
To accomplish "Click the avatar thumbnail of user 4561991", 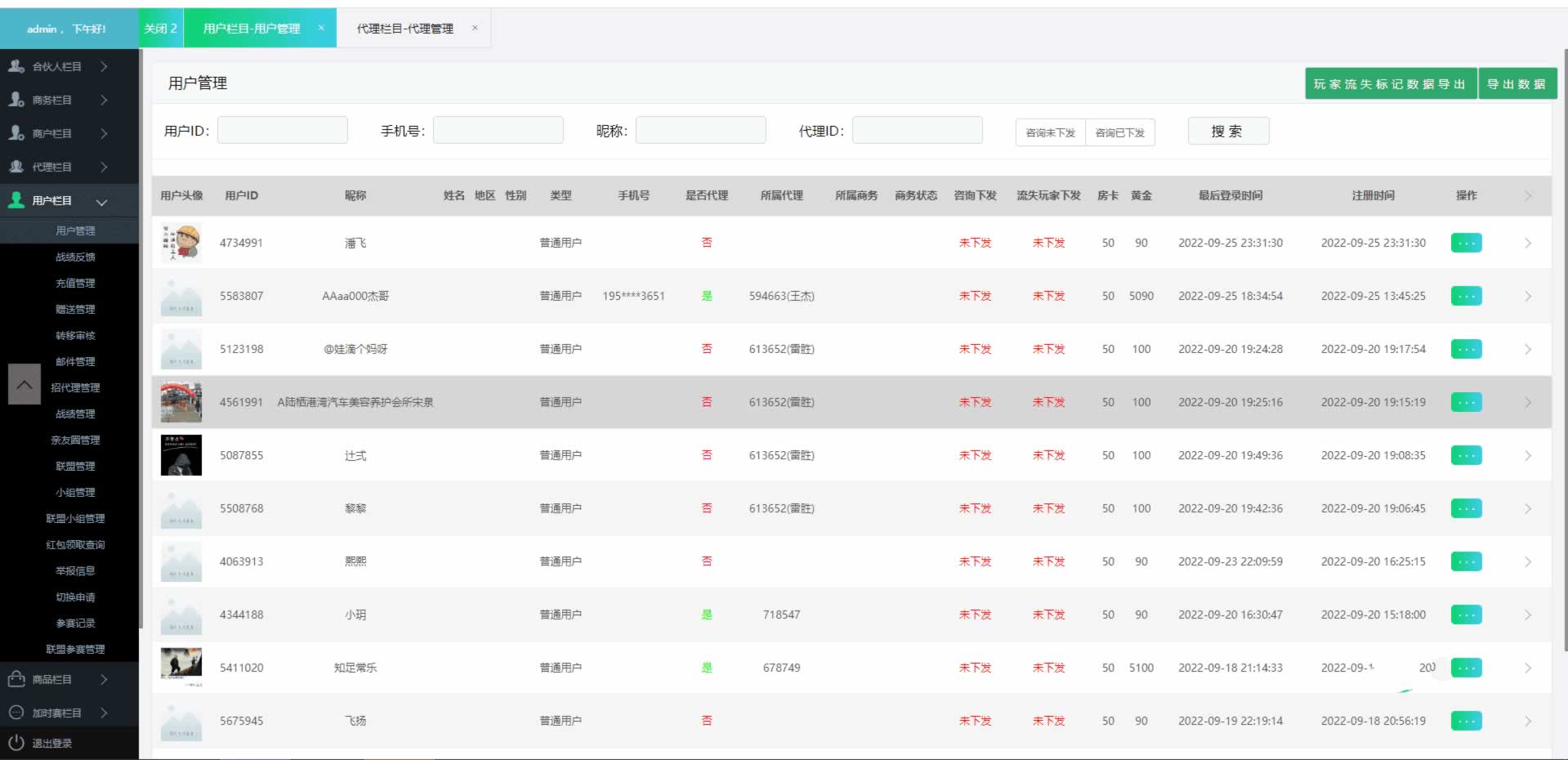I will click(x=181, y=402).
